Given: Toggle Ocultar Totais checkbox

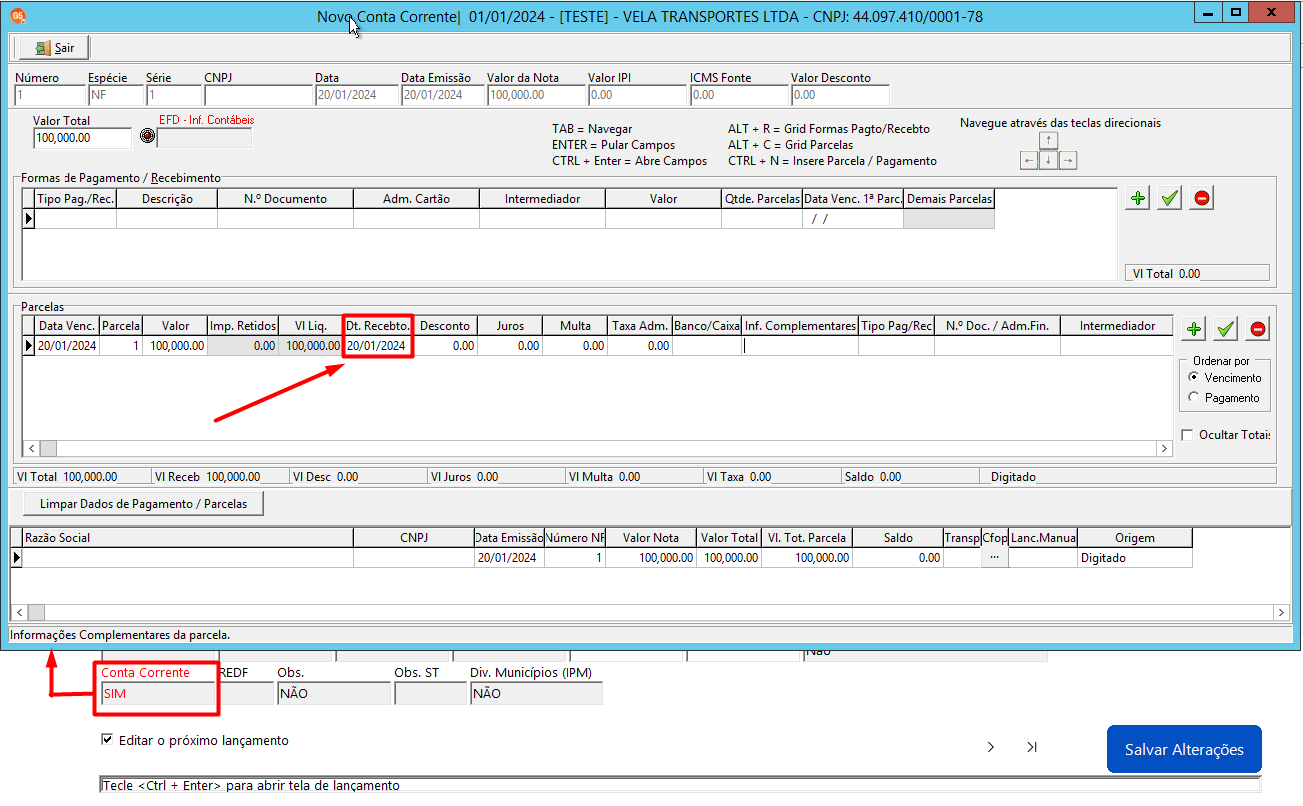Looking at the screenshot, I should tap(1187, 435).
